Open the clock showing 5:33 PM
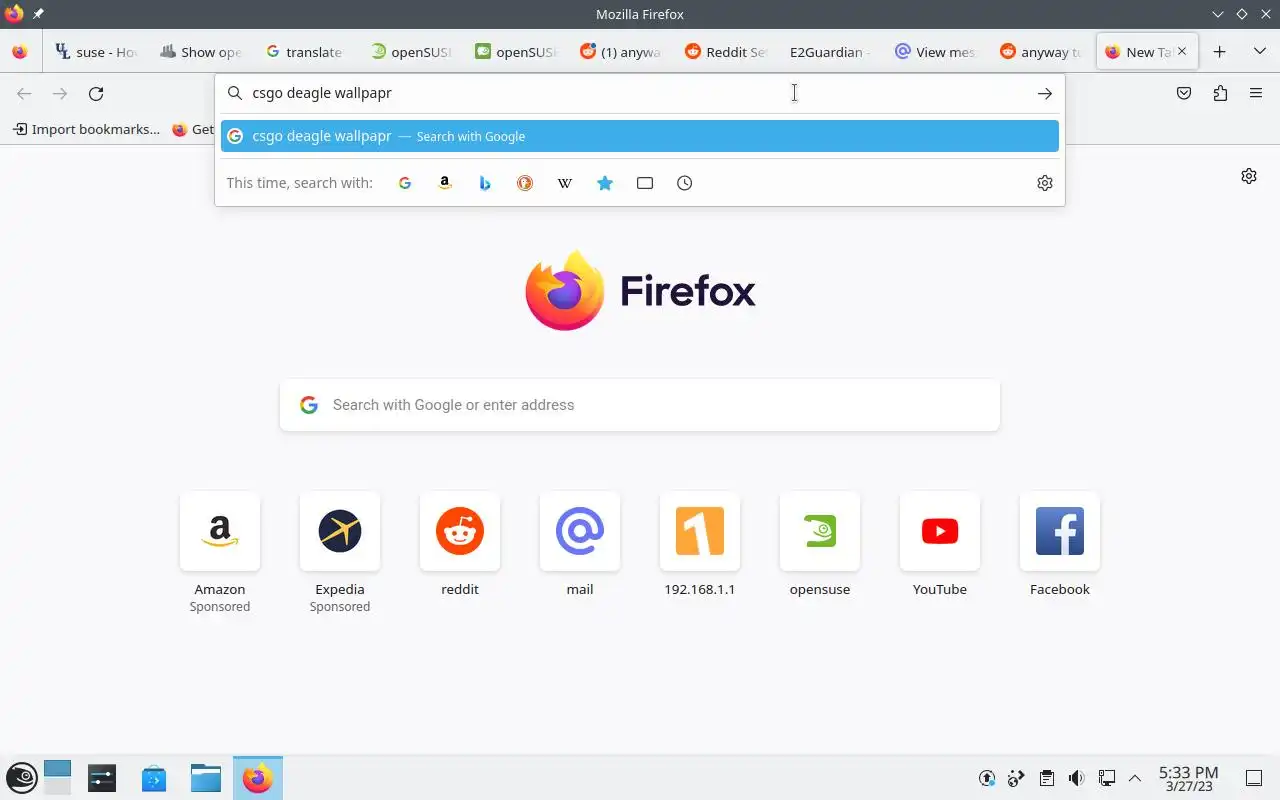The width and height of the screenshot is (1280, 800). point(1188,779)
